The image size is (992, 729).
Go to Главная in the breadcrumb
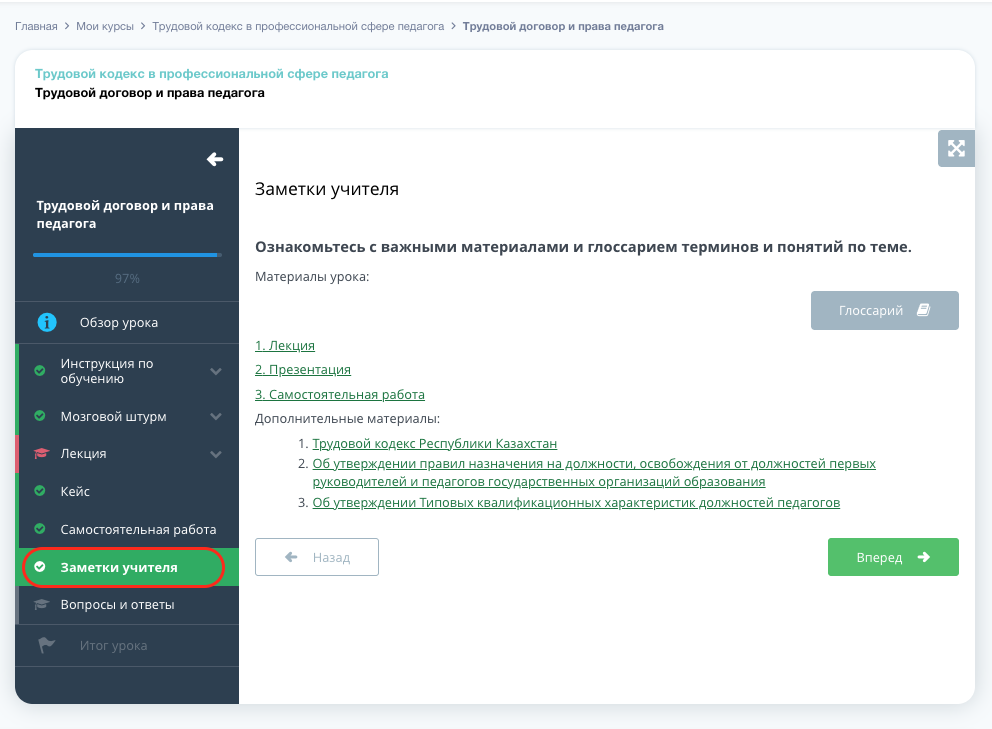pos(36,27)
